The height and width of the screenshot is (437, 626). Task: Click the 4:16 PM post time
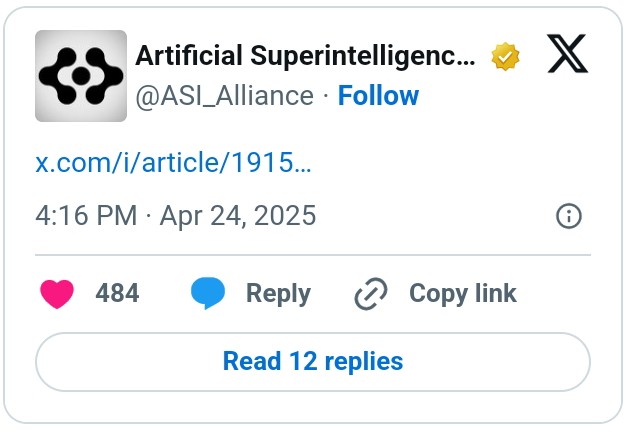point(83,215)
